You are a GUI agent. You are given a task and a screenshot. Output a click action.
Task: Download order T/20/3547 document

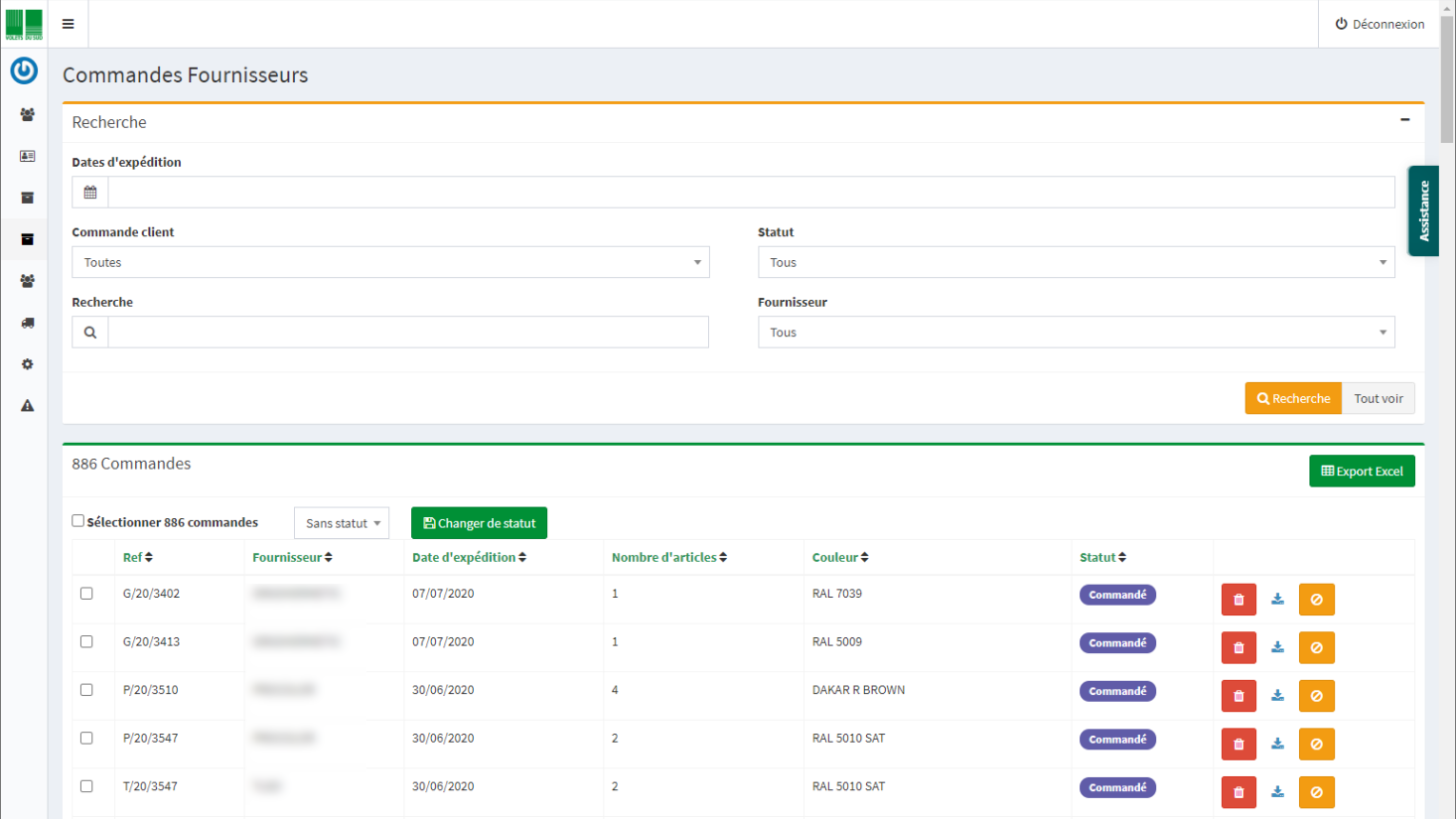1277,792
